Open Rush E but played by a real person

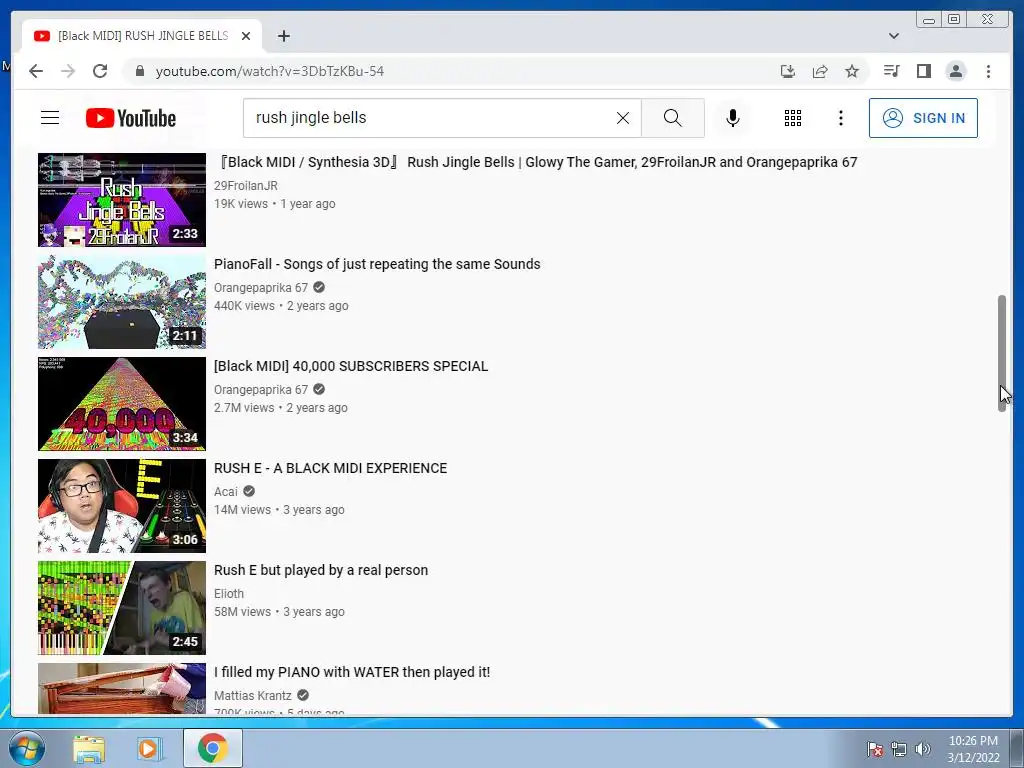coord(321,570)
